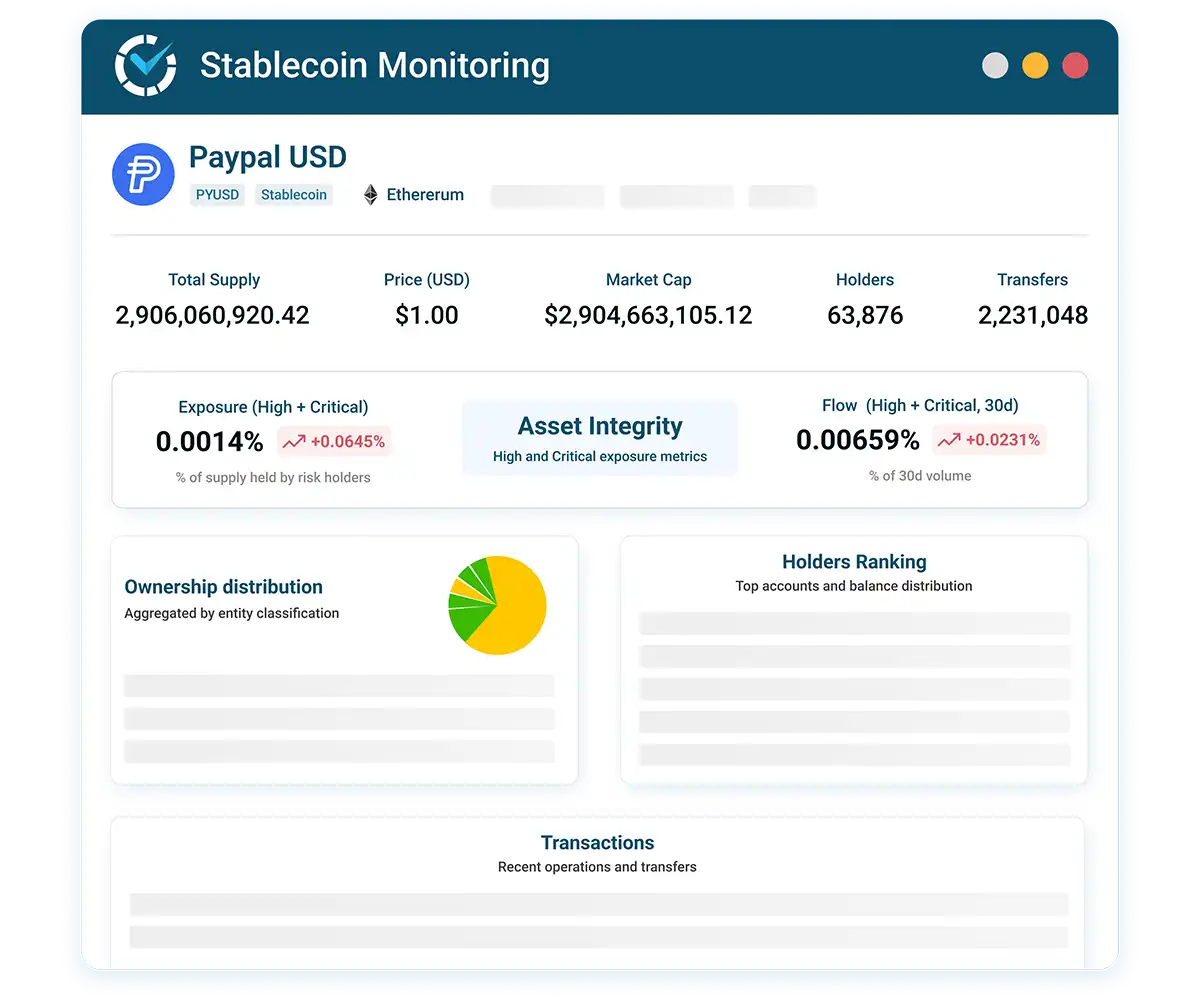This screenshot has height=1000, width=1200.
Task: Click the Holders count 63,876
Action: pos(865,316)
